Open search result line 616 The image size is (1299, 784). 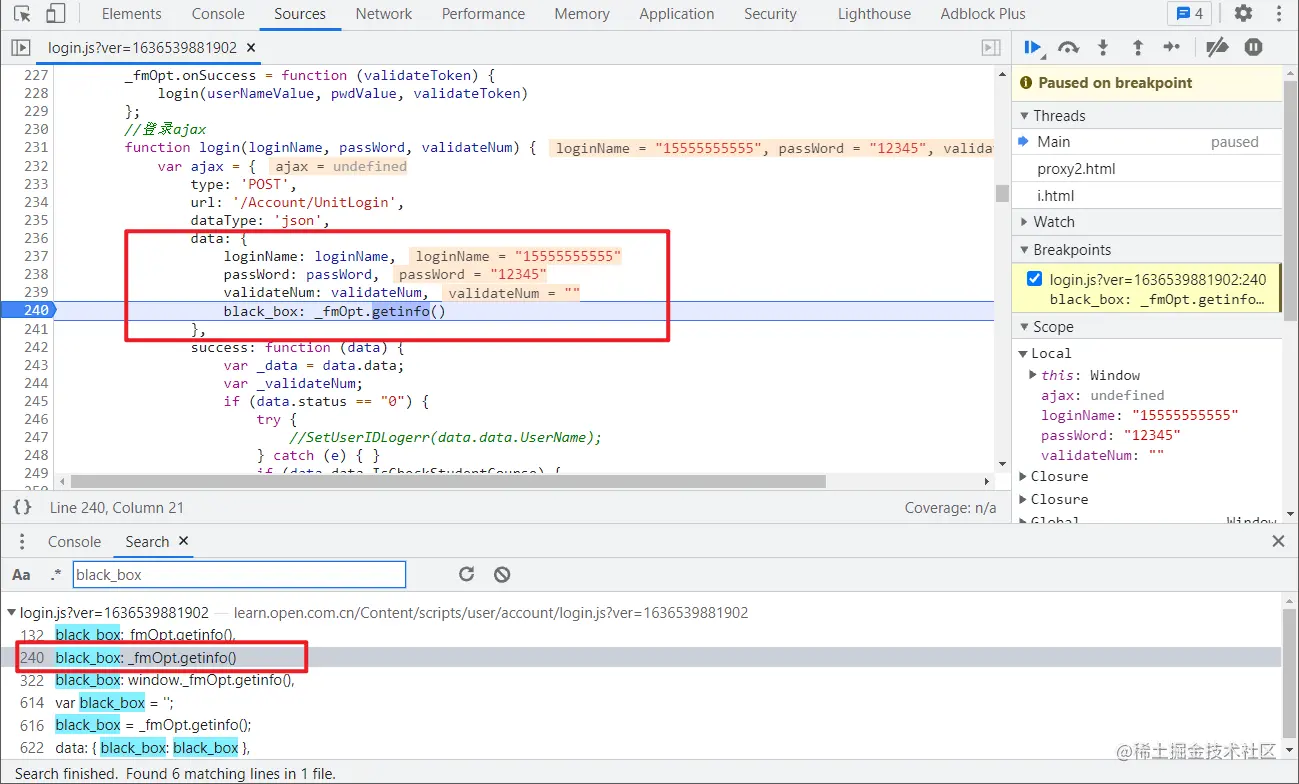(x=640, y=725)
